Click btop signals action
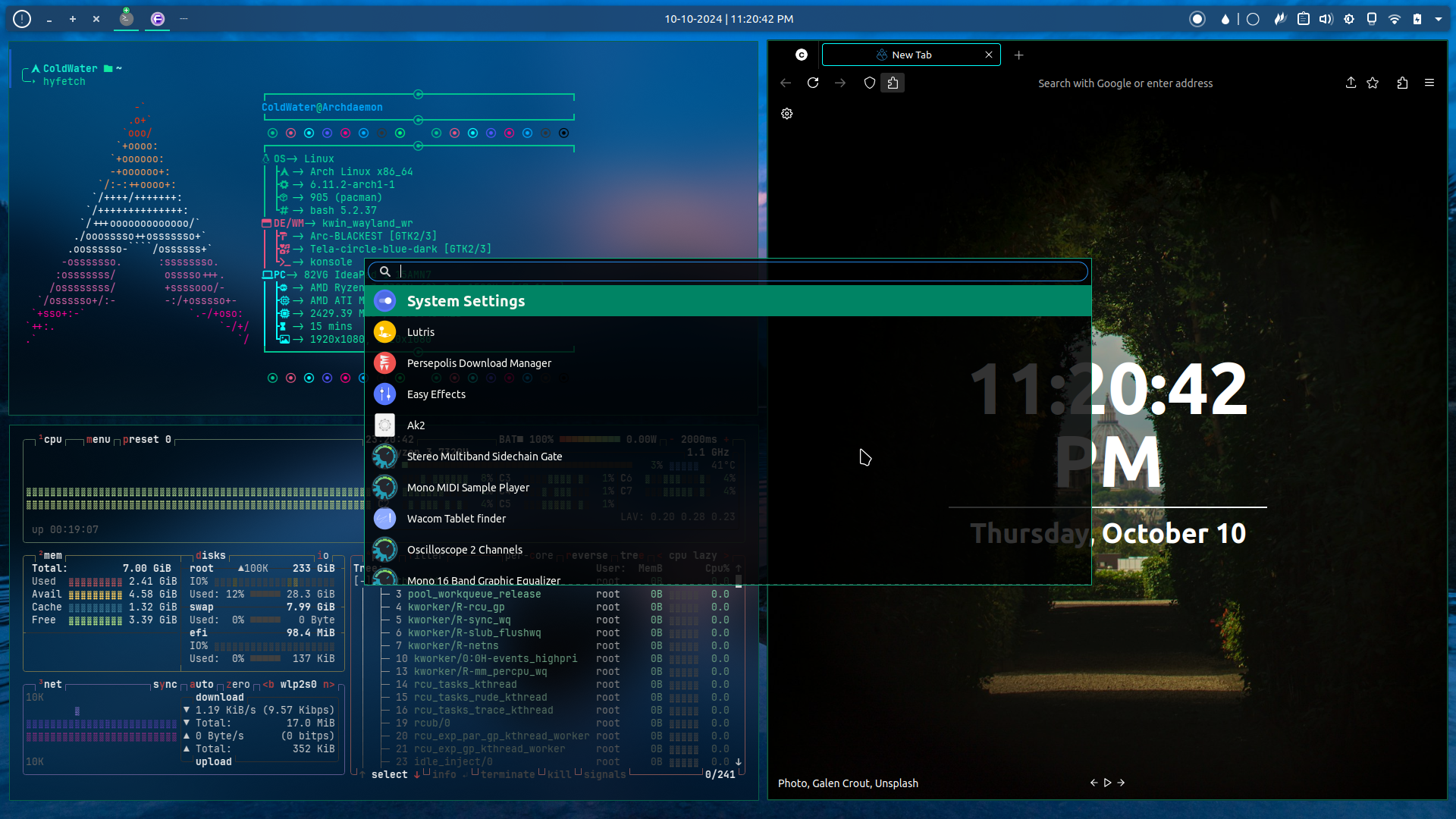This screenshot has width=1456, height=819. (x=605, y=775)
